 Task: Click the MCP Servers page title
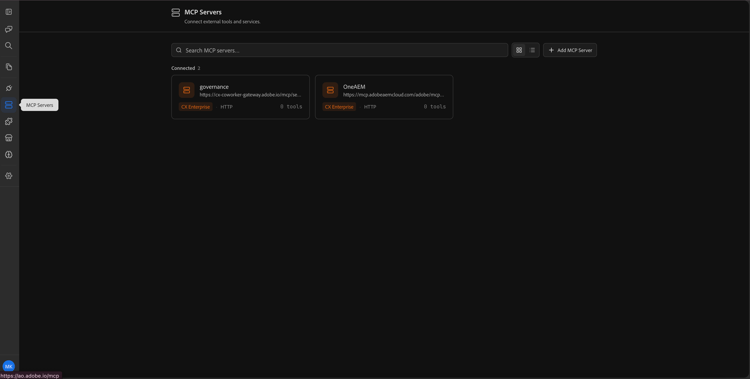pos(203,12)
